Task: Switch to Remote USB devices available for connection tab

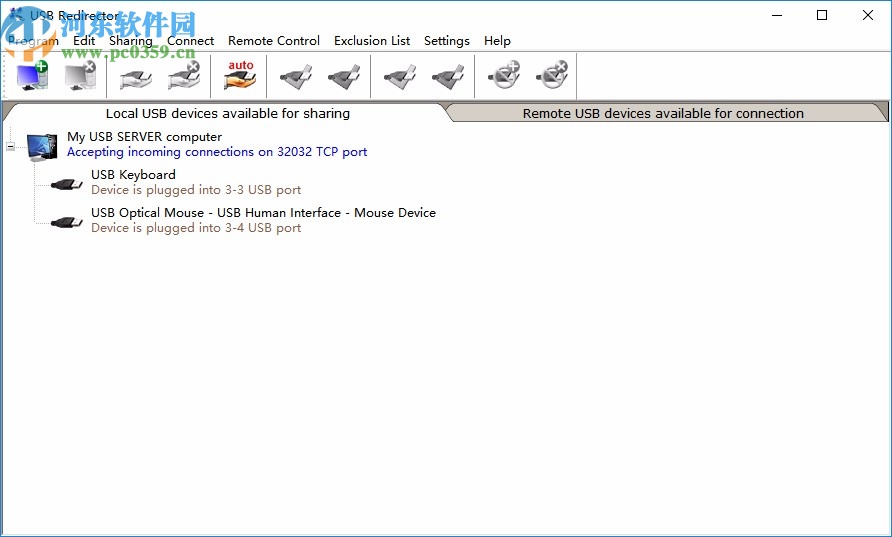Action: [663, 113]
